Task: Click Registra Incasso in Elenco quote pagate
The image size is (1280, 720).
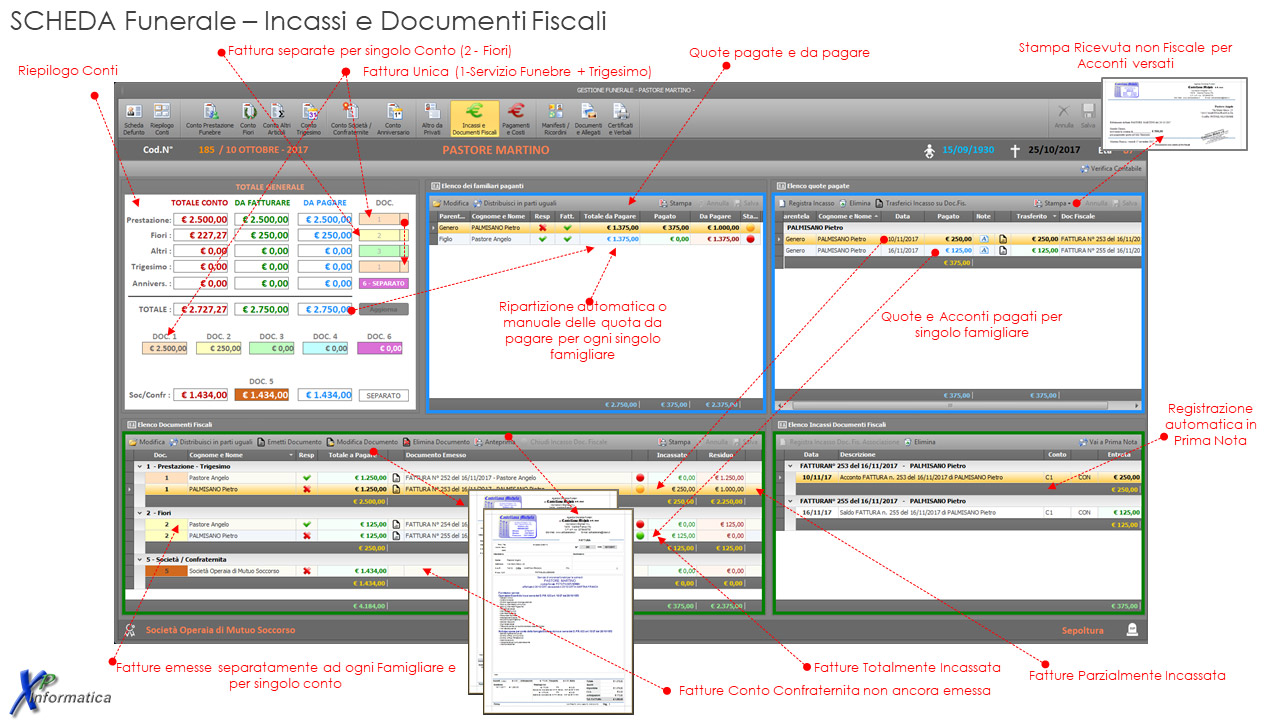Action: [806, 203]
